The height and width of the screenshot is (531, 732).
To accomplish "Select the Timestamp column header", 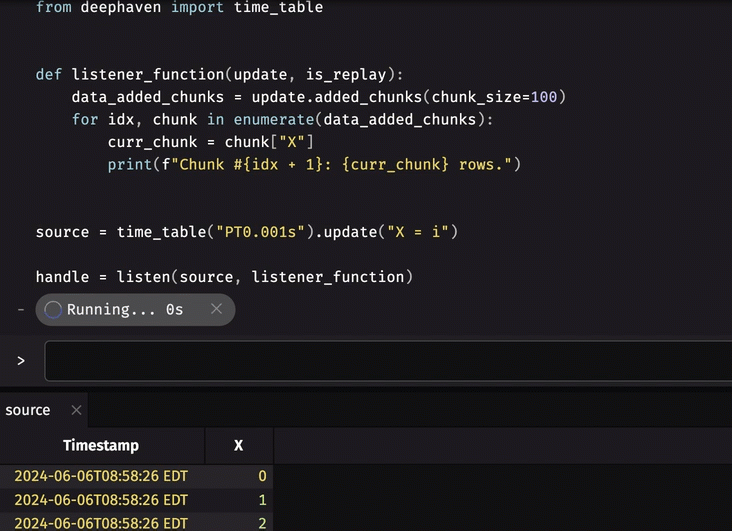I will point(101,445).
